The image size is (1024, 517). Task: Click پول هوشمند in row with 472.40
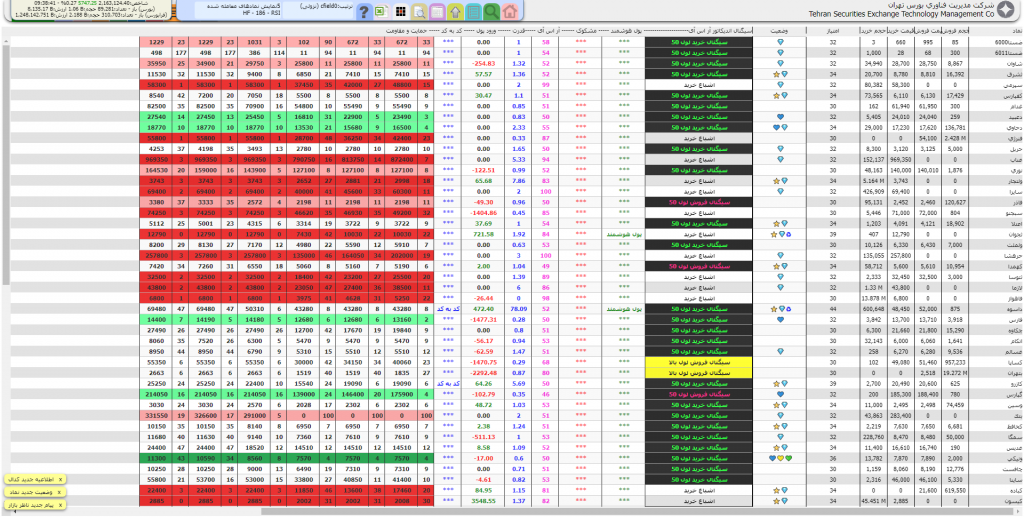pos(623,308)
